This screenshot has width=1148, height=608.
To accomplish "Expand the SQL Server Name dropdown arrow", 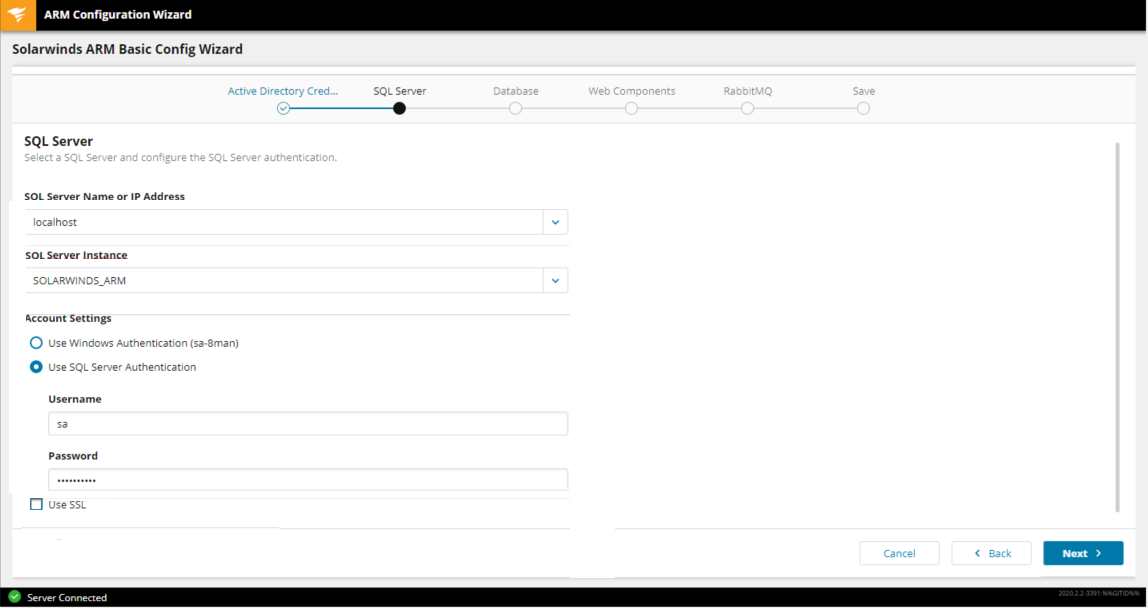I will coord(555,222).
